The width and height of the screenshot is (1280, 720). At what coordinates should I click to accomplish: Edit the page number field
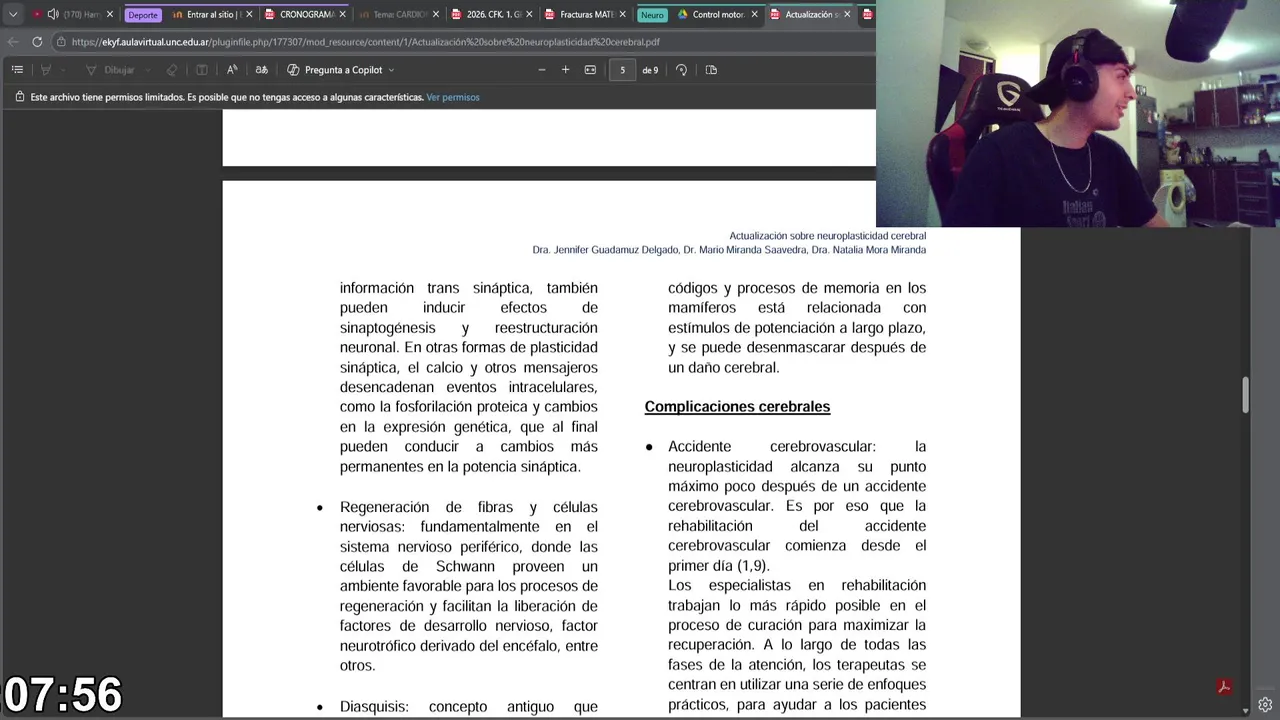622,70
